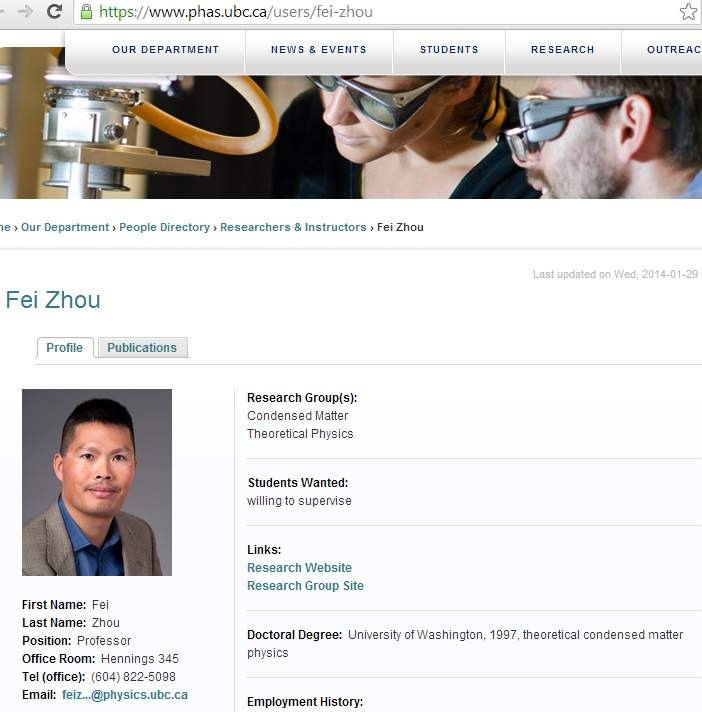Bookmark page with the star icon
The width and height of the screenshot is (702, 712).
(x=688, y=12)
